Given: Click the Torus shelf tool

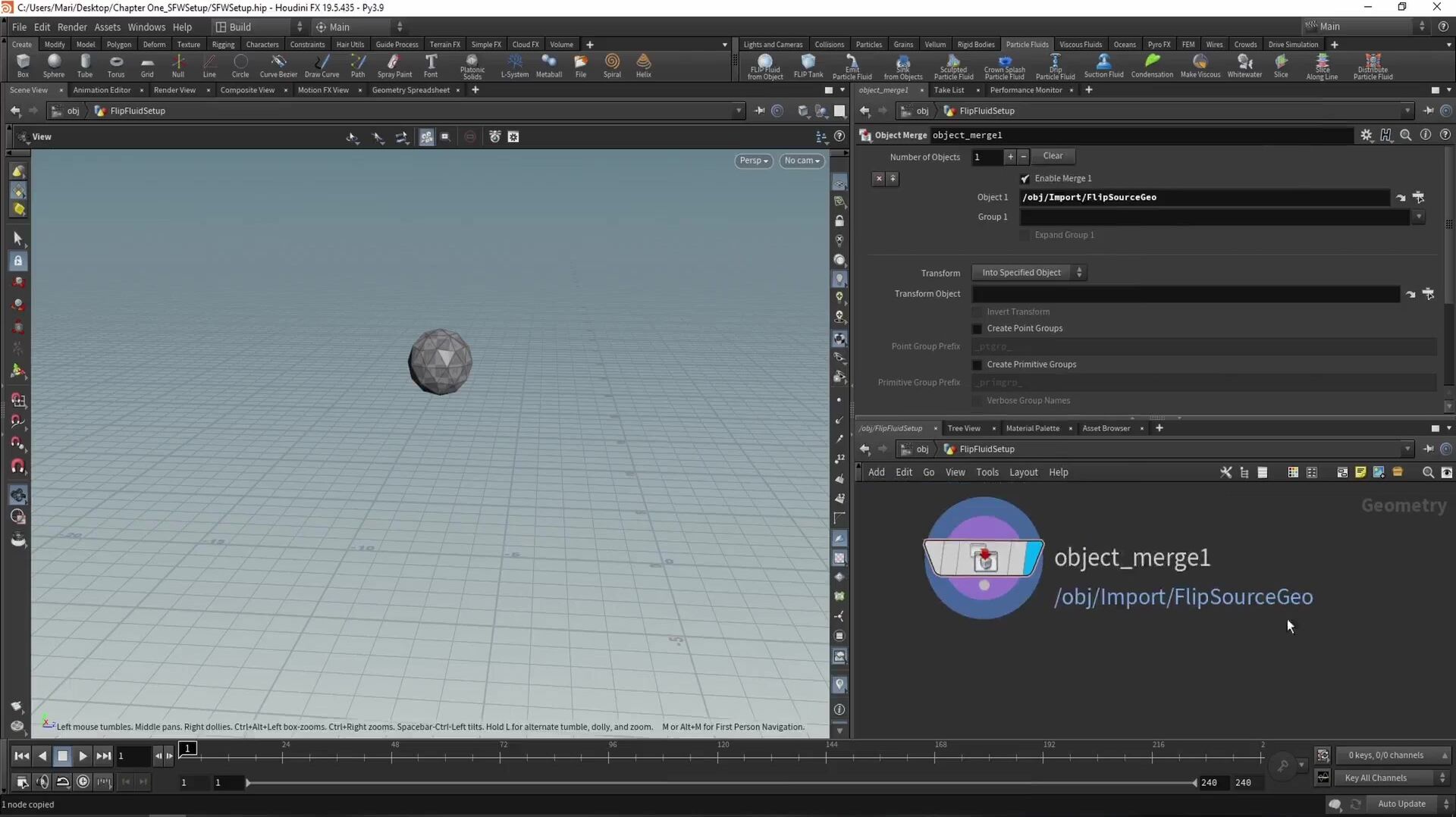Looking at the screenshot, I should (116, 65).
